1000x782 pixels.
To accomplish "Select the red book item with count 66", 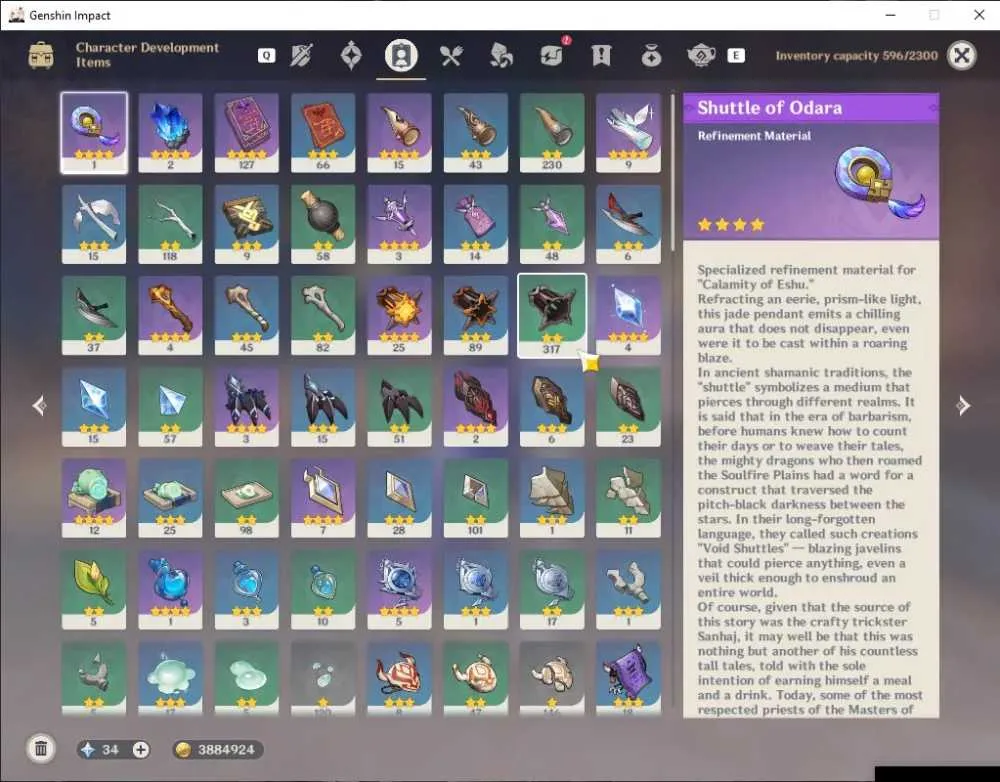I will tap(323, 133).
